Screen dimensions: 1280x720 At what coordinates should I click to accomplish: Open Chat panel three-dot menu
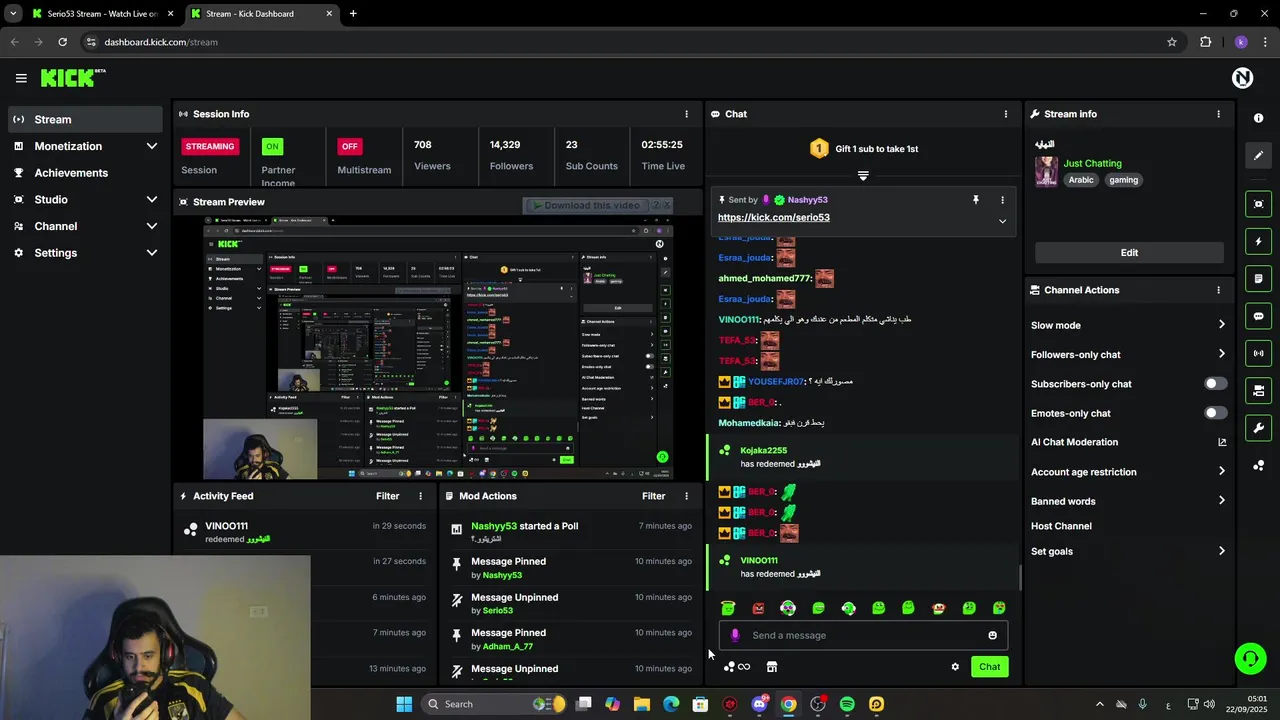pyautogui.click(x=1005, y=114)
